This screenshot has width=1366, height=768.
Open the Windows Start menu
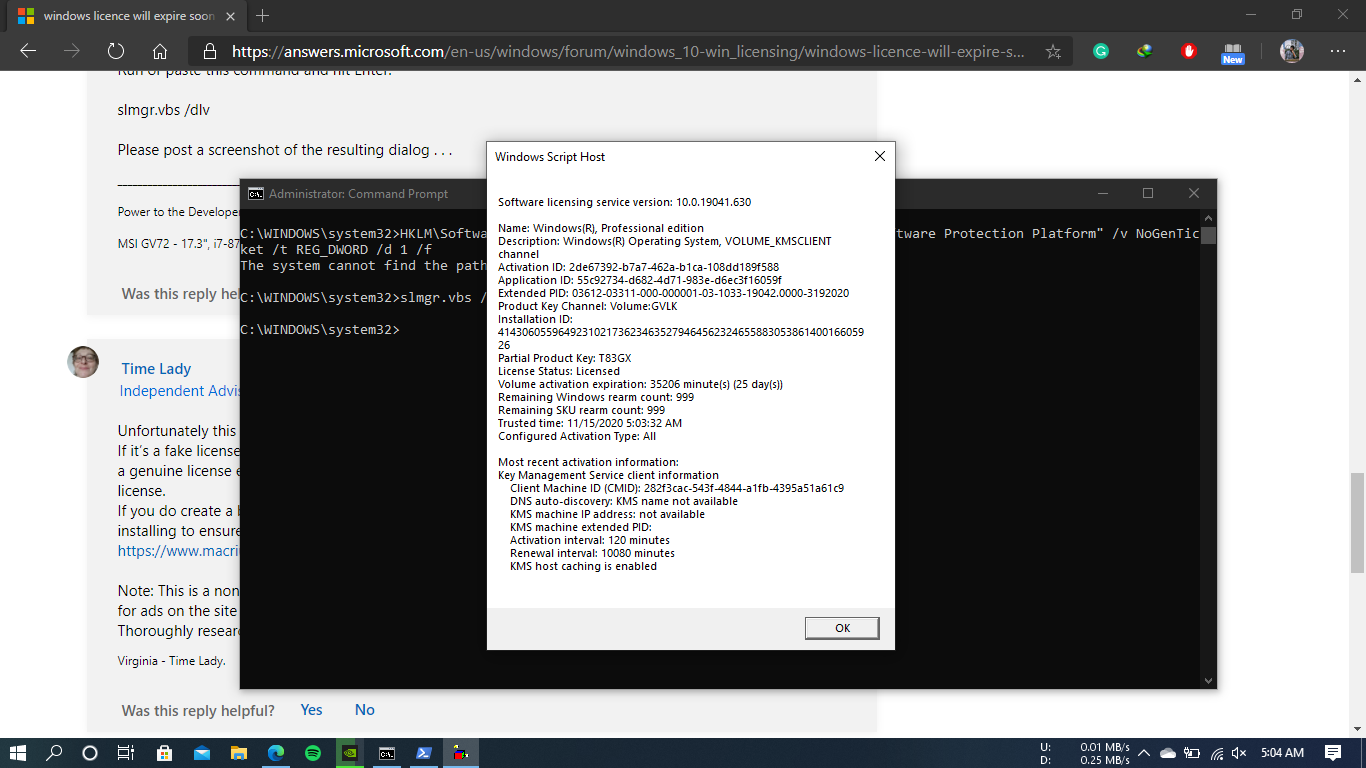click(18, 753)
